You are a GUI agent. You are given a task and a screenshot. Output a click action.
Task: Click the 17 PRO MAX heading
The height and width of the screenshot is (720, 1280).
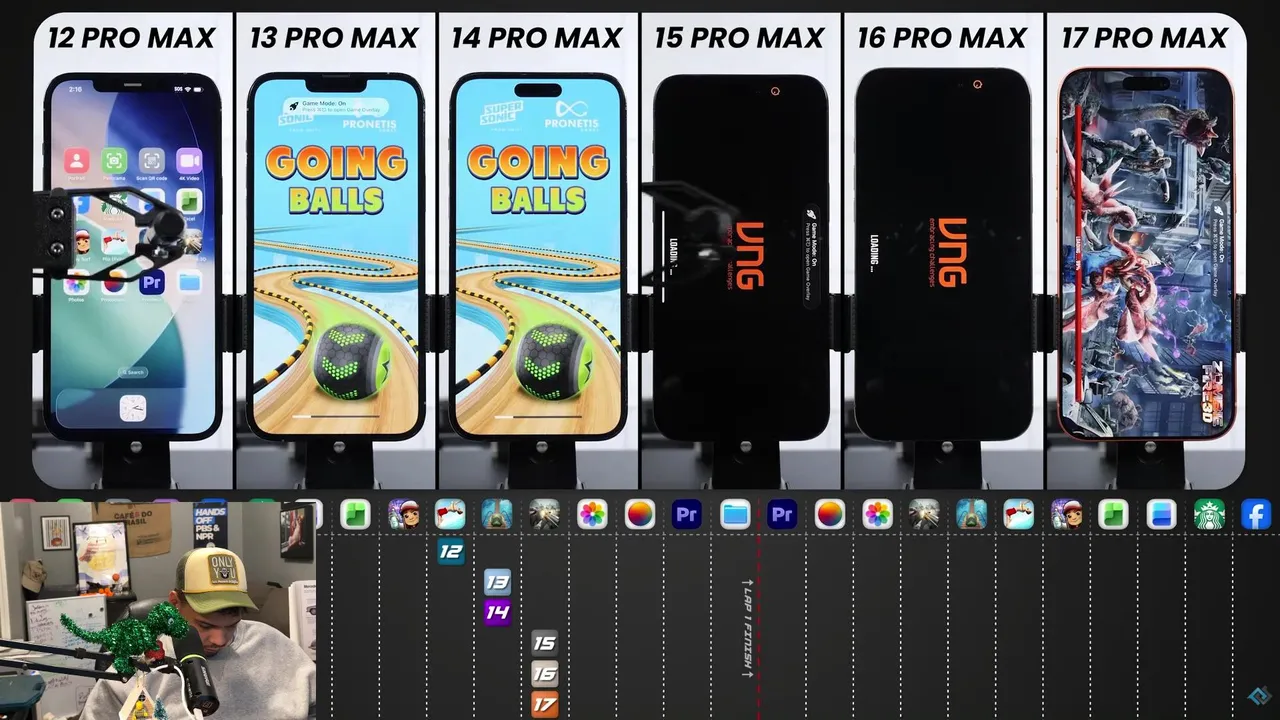coord(1145,38)
